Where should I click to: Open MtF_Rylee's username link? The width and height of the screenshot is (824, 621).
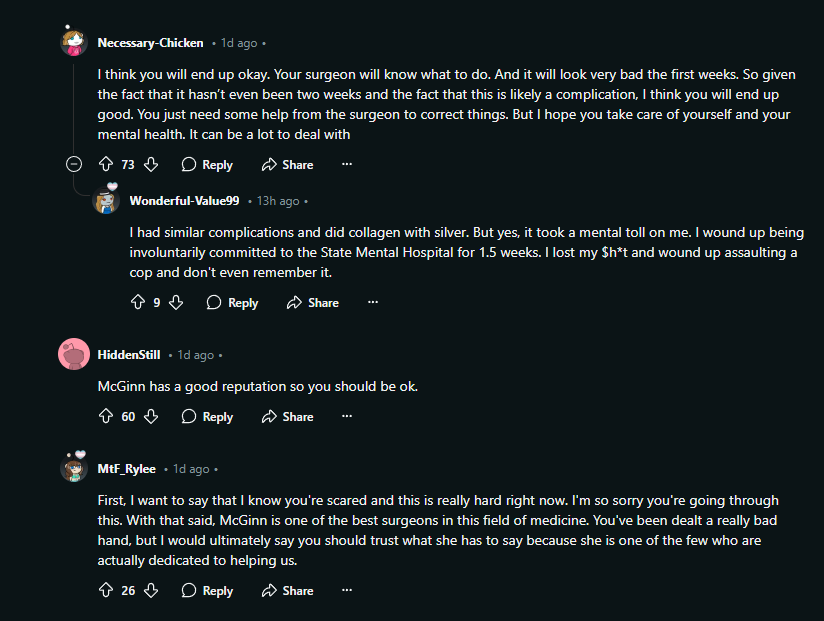click(x=127, y=469)
